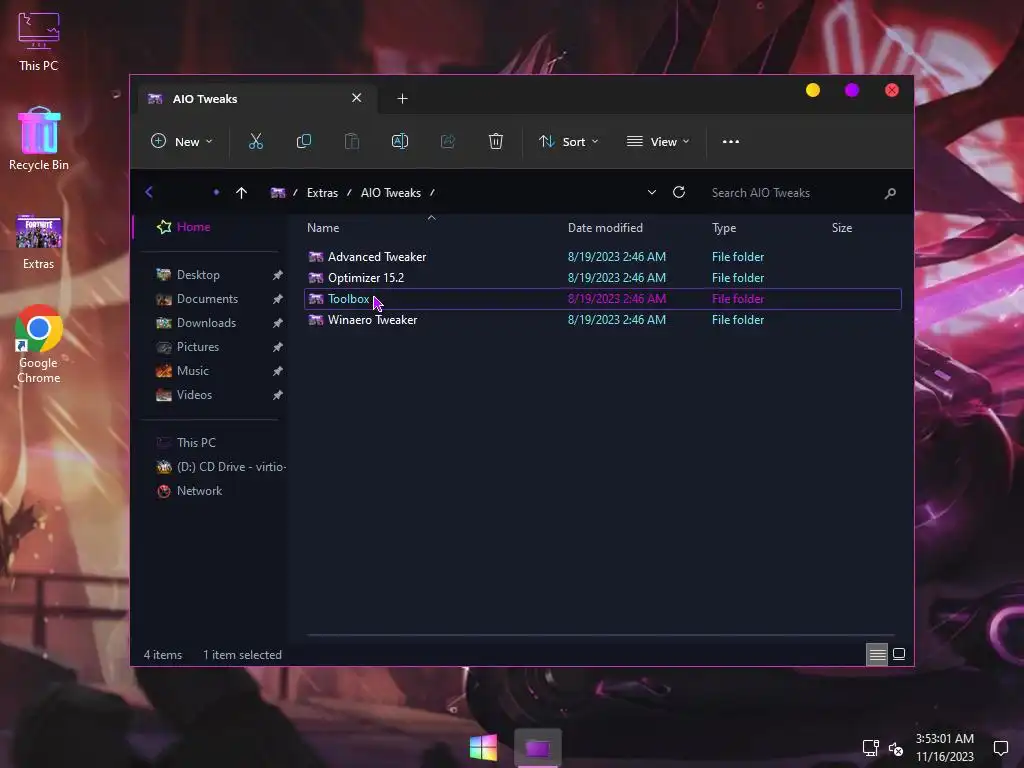Select the AIO Tweaks tab
The height and width of the screenshot is (768, 1024).
tap(255, 99)
